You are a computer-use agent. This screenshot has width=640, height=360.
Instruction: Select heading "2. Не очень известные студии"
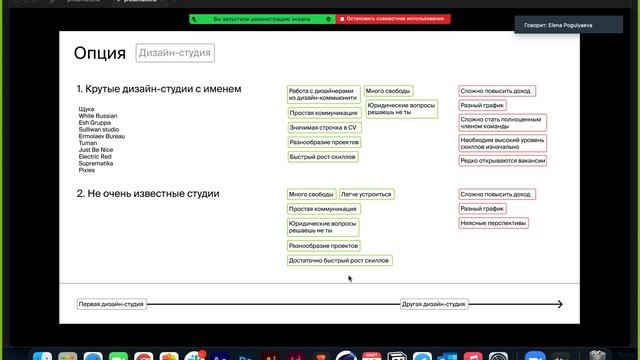tap(148, 193)
